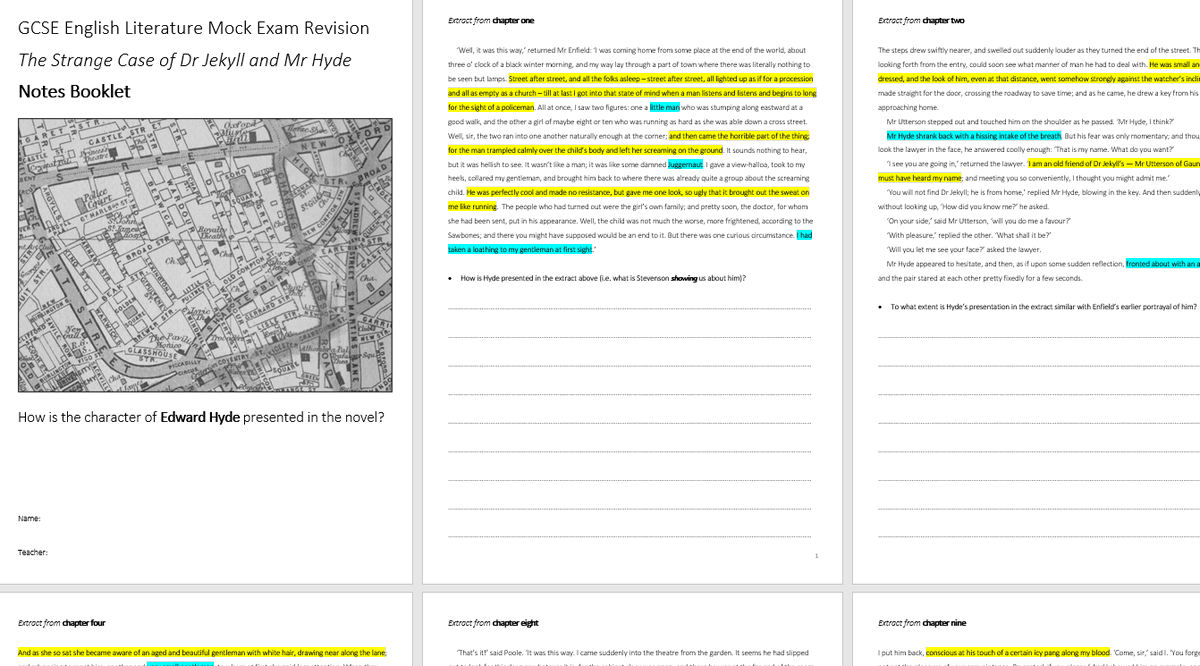The height and width of the screenshot is (666, 1200).
Task: Click highlighted text 'for the sight of a policeman'
Action: pyautogui.click(x=491, y=107)
